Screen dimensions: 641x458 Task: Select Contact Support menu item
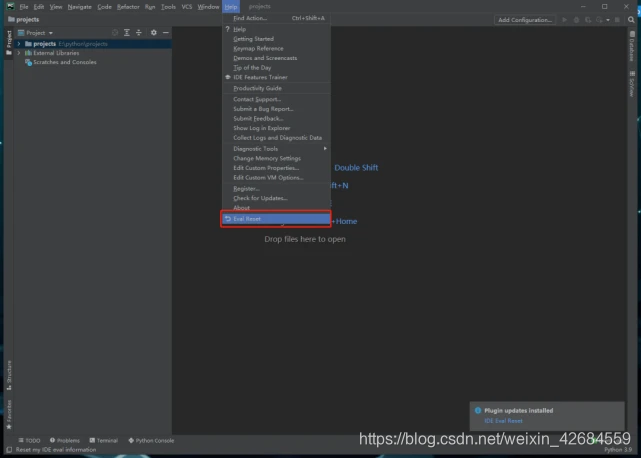[x=276, y=99]
